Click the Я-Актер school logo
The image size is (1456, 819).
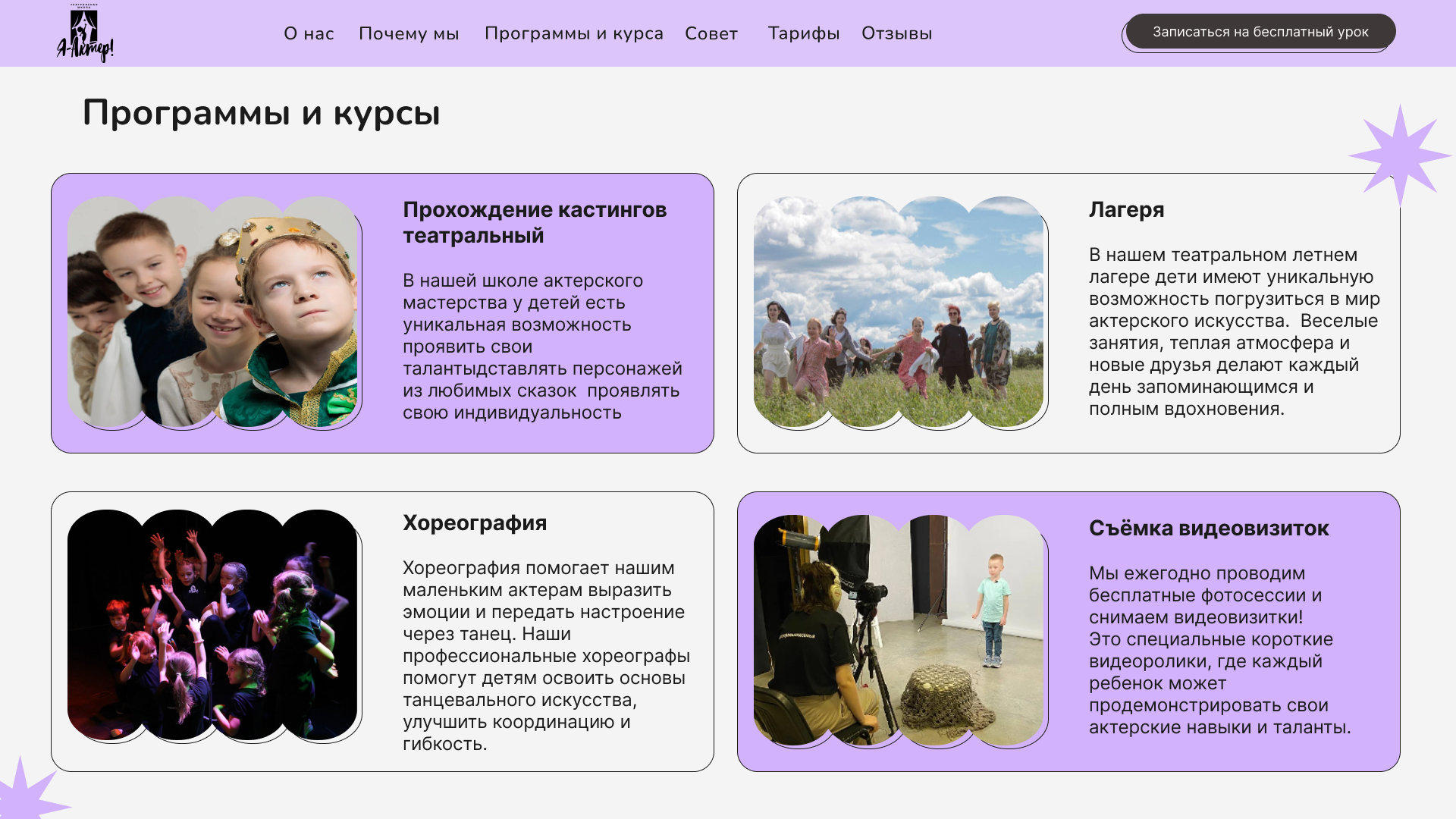(x=86, y=32)
